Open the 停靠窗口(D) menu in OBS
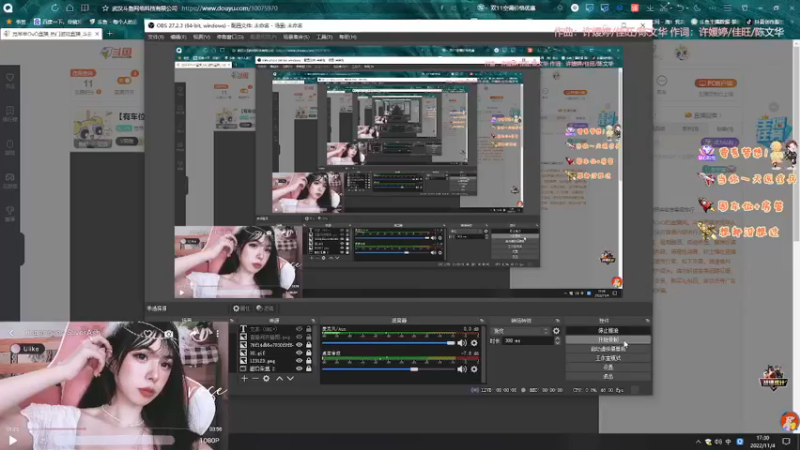This screenshot has width=800, height=450. [230, 37]
